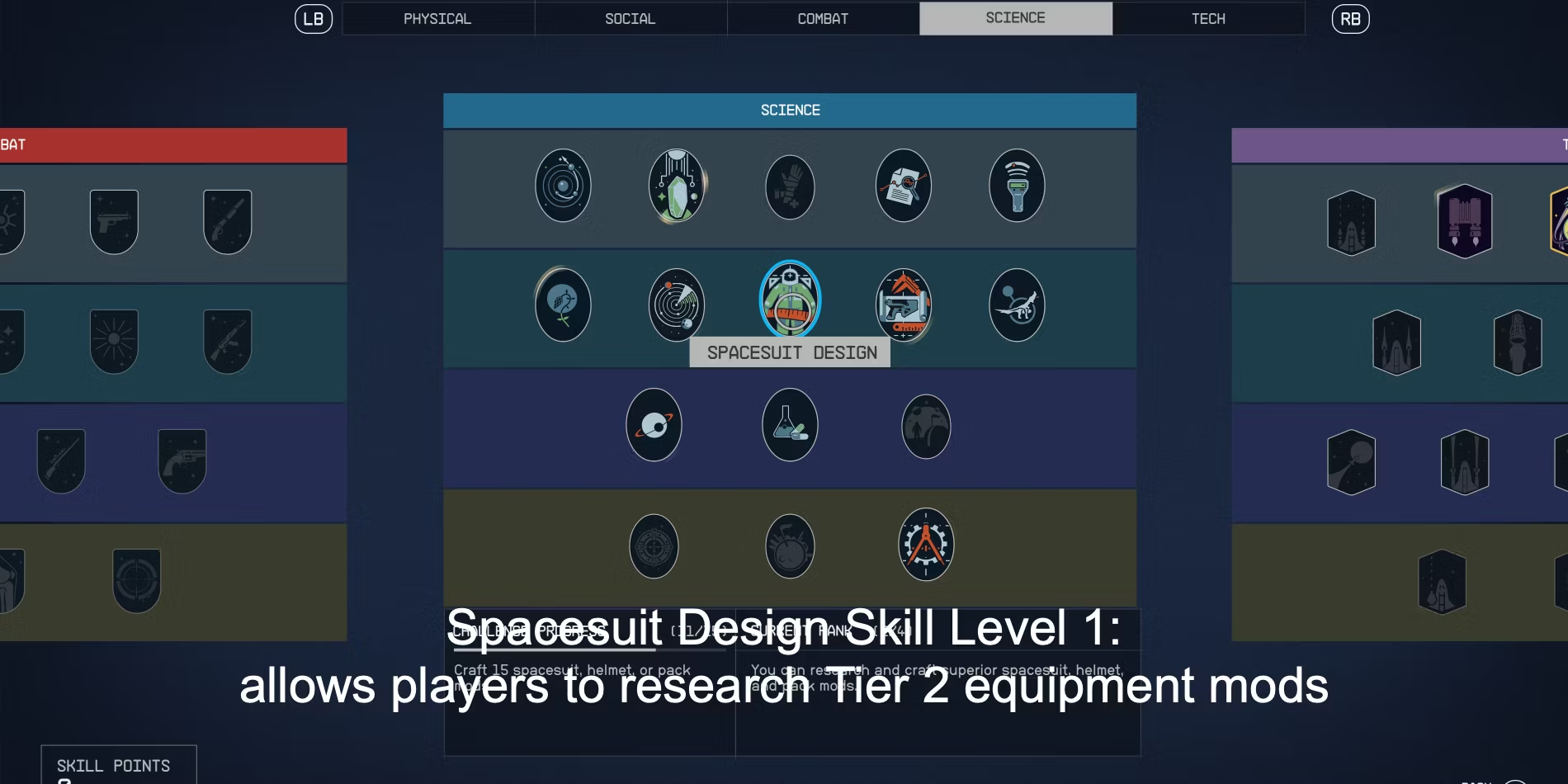Click the RB next-category button
Viewport: 1568px width, 784px height.
coord(1350,19)
